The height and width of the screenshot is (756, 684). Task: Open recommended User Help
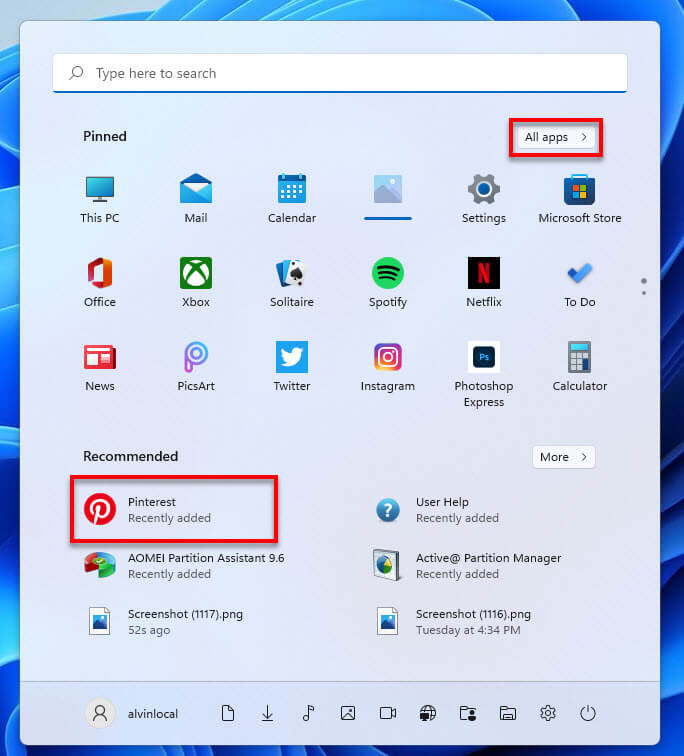click(437, 510)
